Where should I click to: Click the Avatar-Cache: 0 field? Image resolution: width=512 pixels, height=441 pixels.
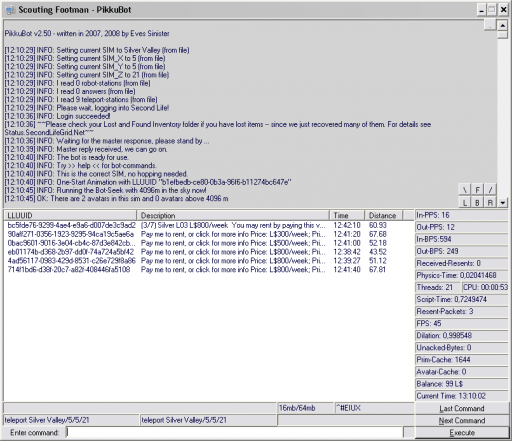462,372
